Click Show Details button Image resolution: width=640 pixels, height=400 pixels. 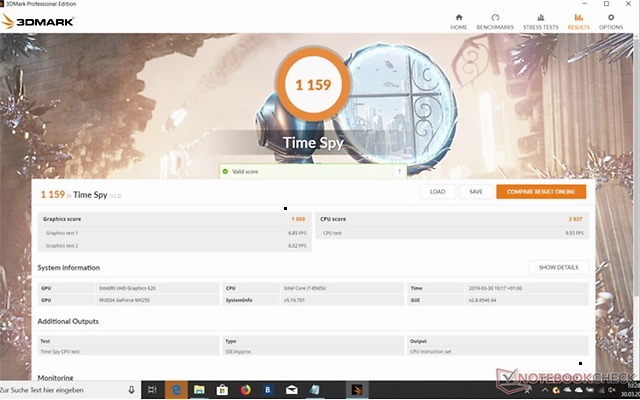tap(558, 267)
